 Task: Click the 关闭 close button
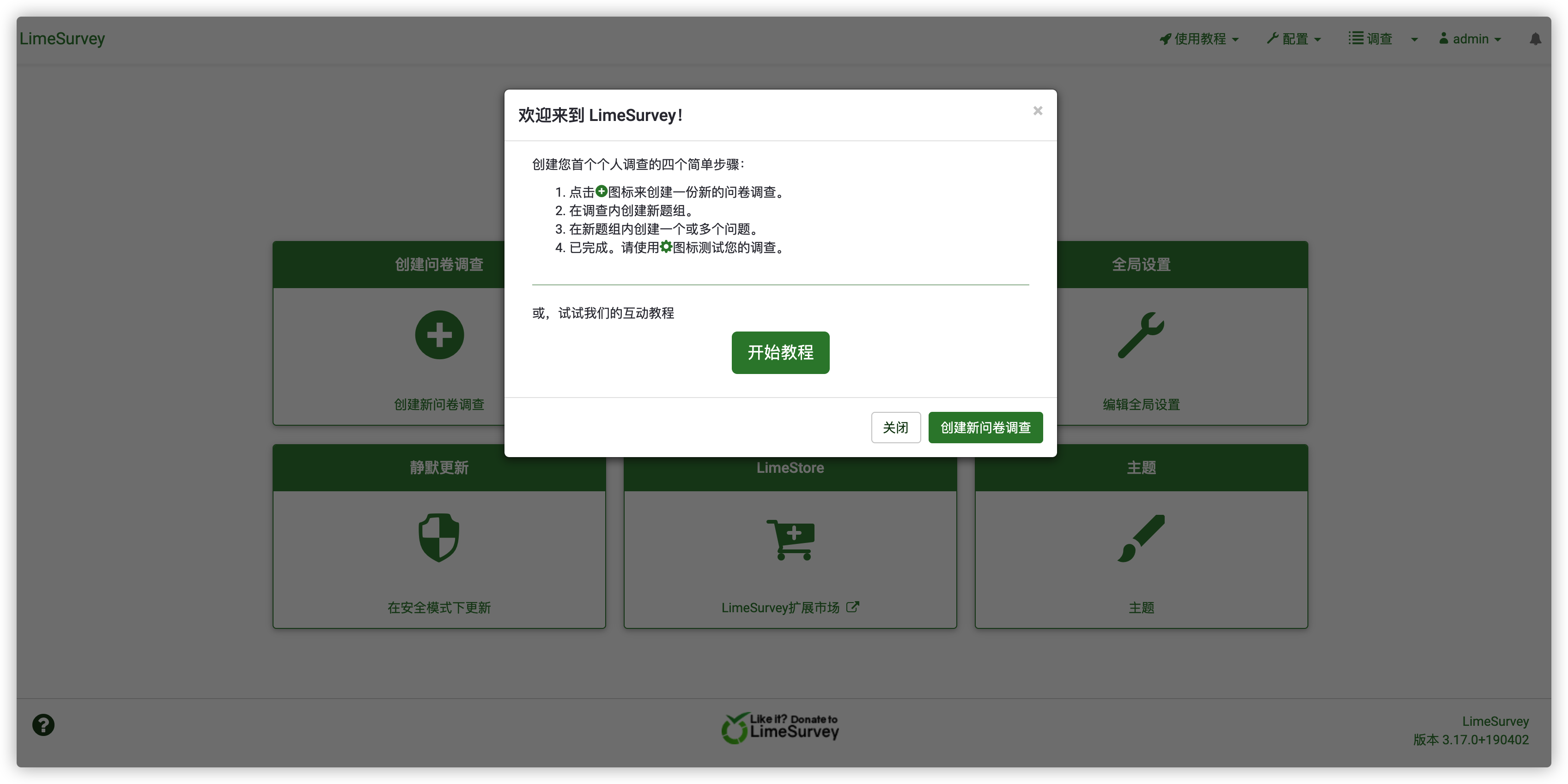click(x=895, y=428)
